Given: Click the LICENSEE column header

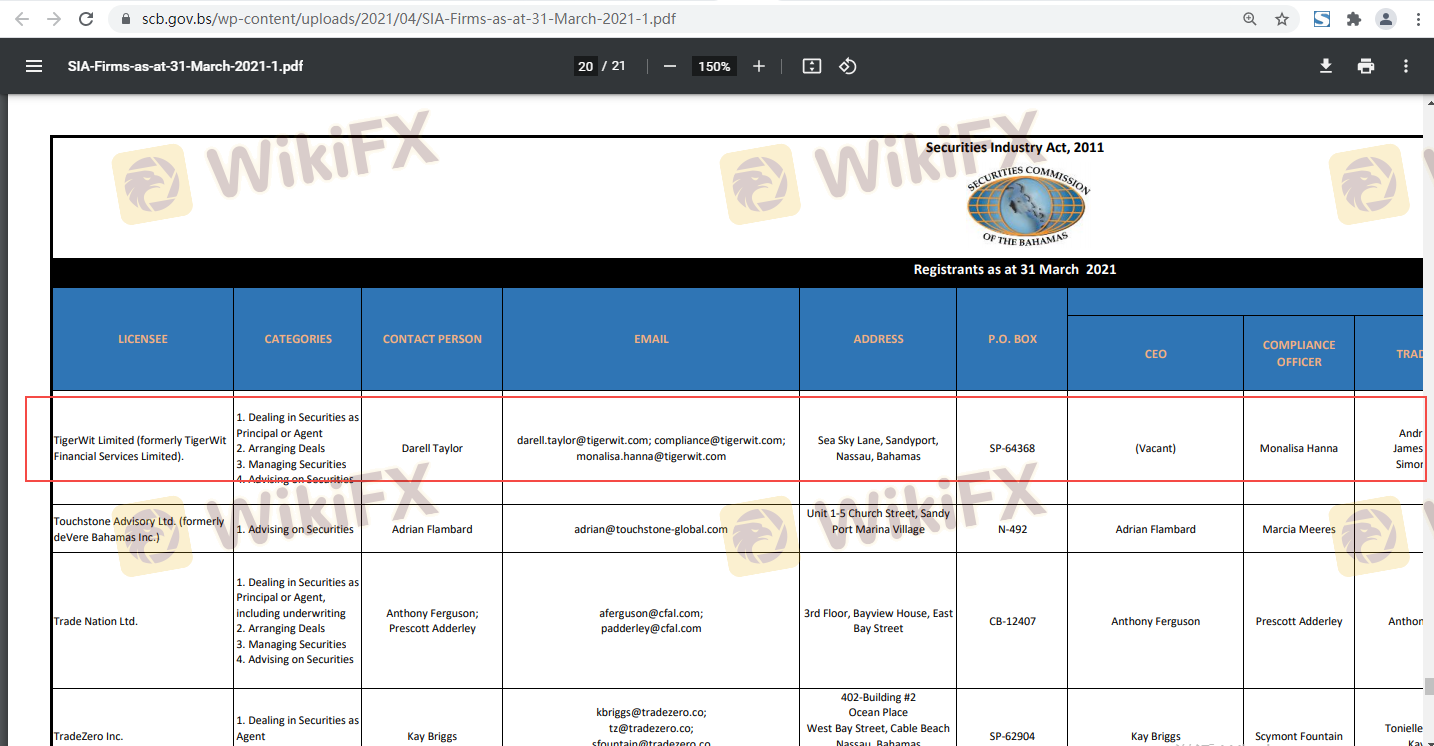Looking at the screenshot, I should pyautogui.click(x=143, y=339).
